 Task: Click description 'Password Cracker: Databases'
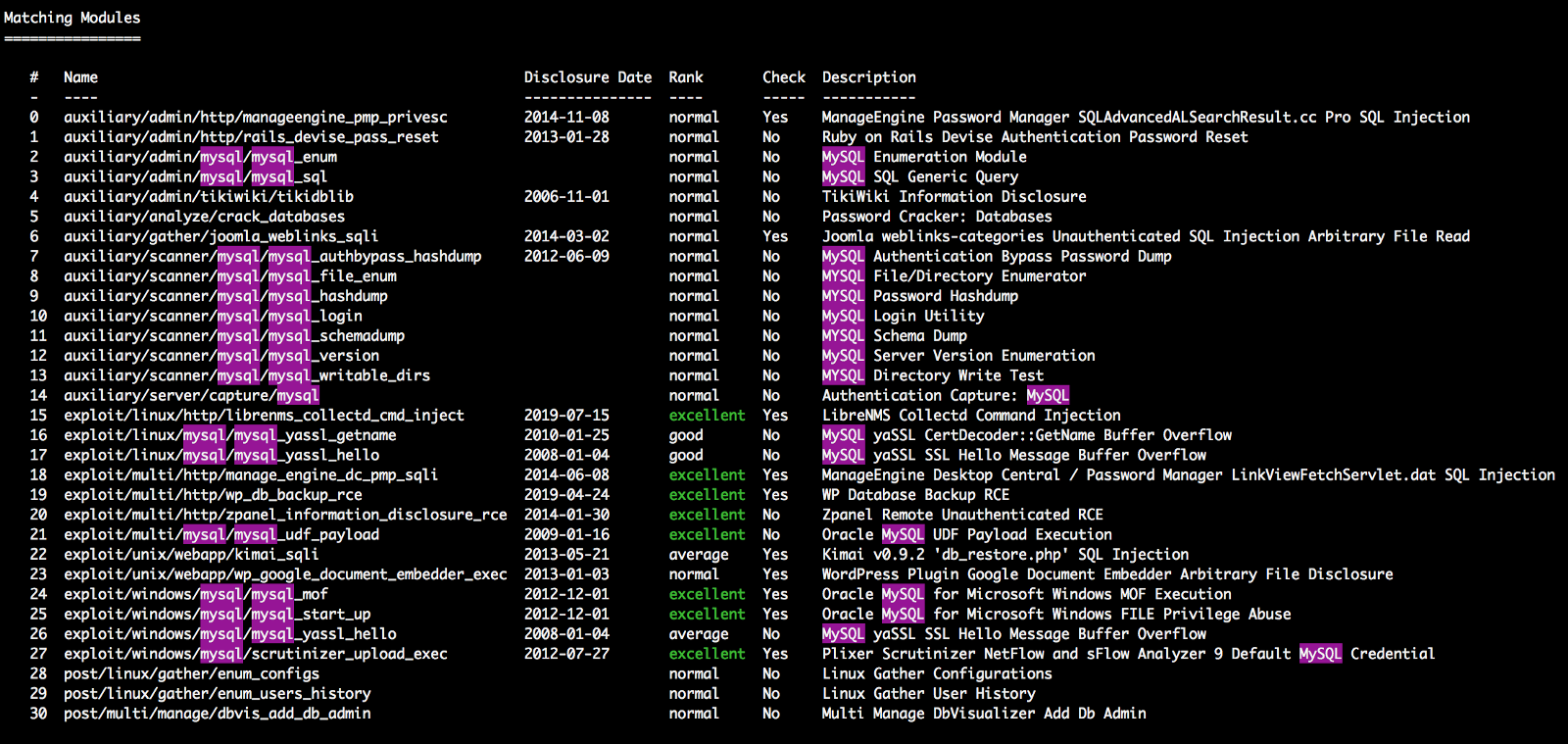[x=937, y=217]
